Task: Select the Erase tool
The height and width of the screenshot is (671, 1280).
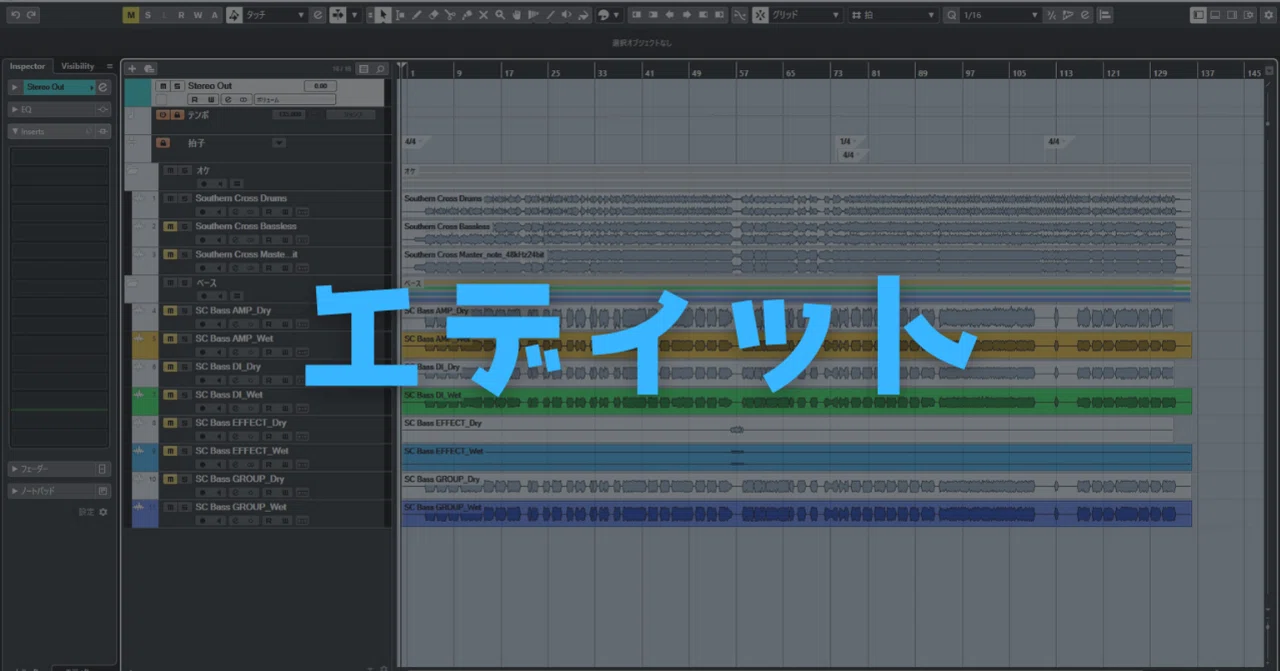Action: [x=433, y=15]
